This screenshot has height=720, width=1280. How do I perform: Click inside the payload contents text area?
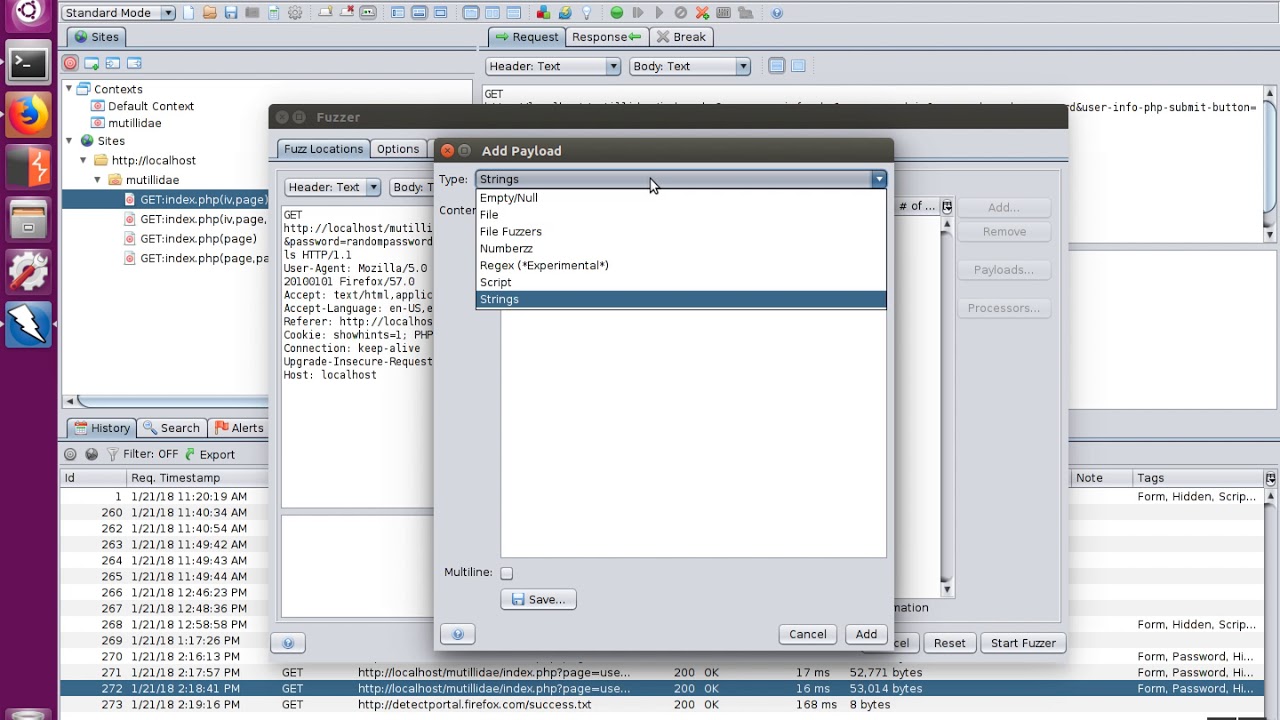(693, 433)
